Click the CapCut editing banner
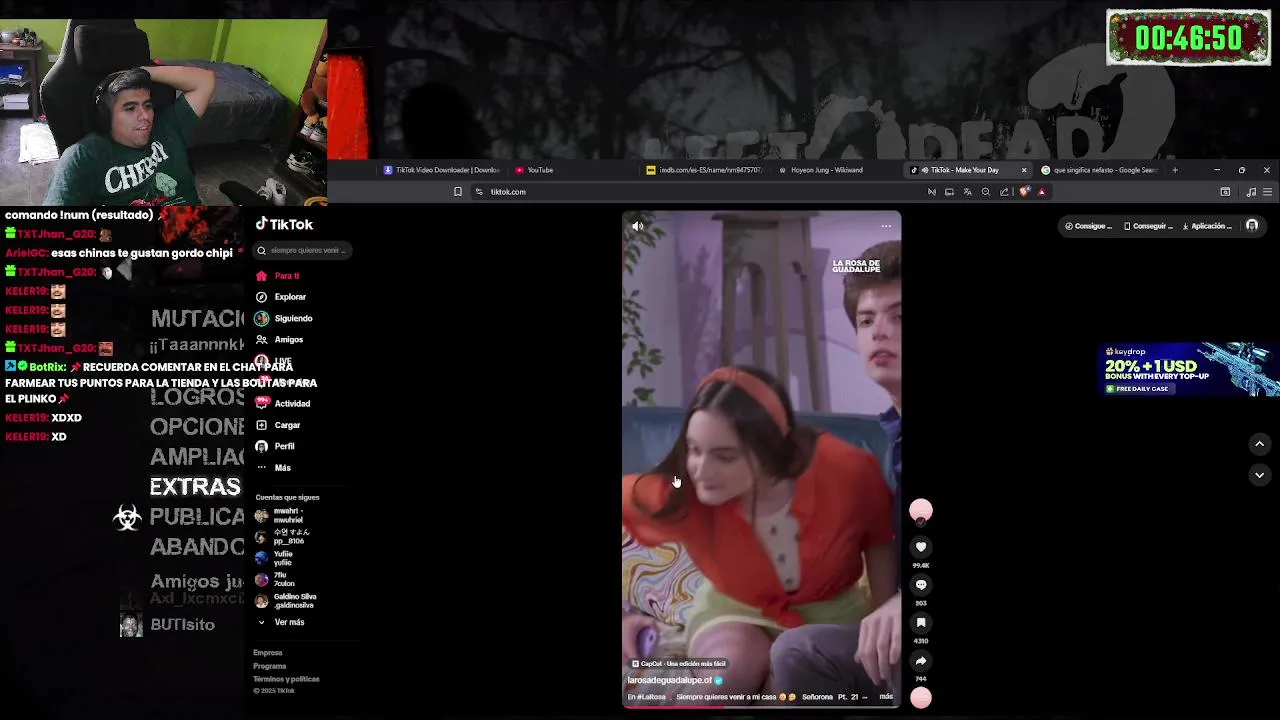The image size is (1280, 720). point(679,664)
